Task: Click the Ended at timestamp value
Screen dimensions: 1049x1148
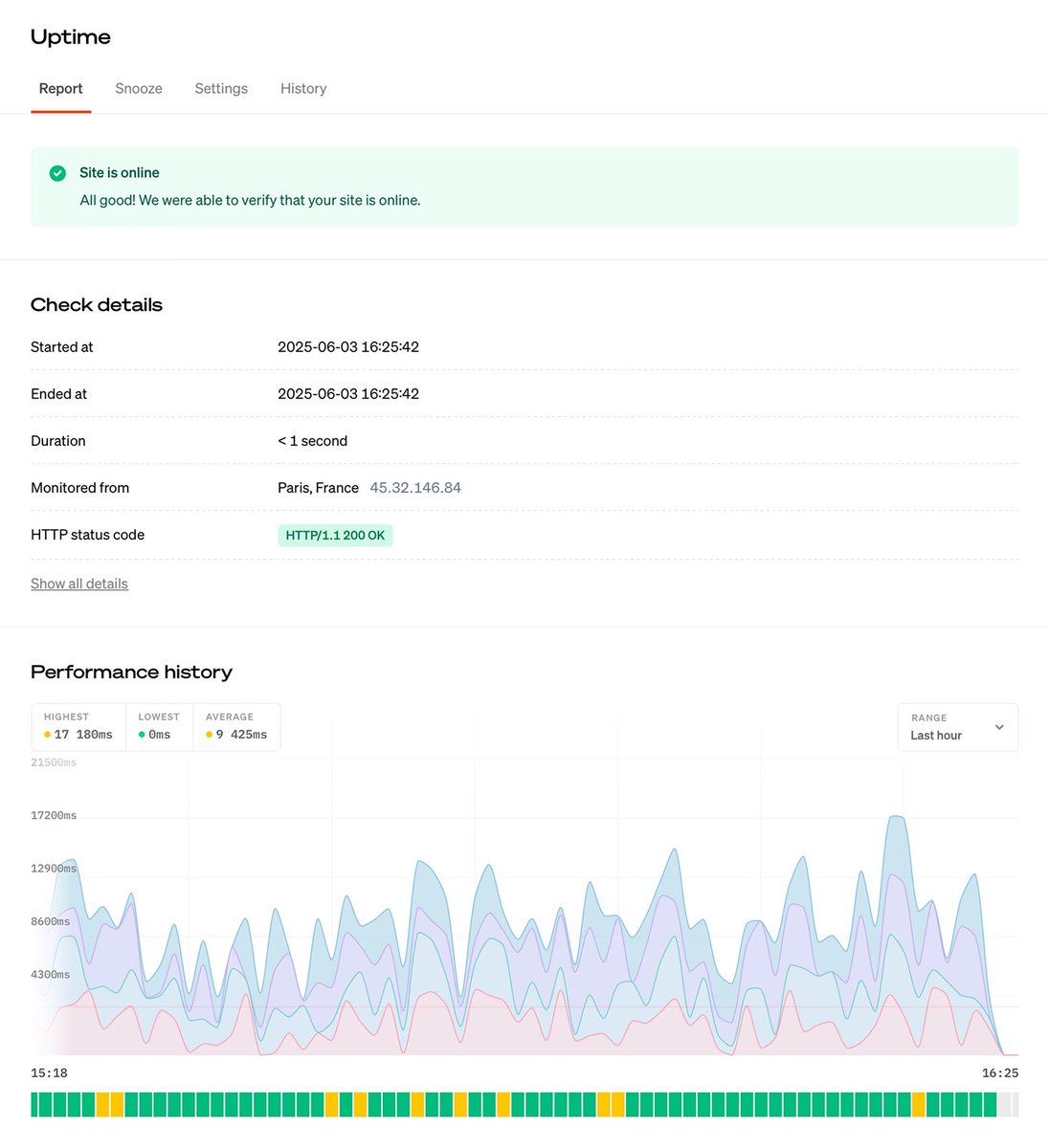Action: pos(348,394)
